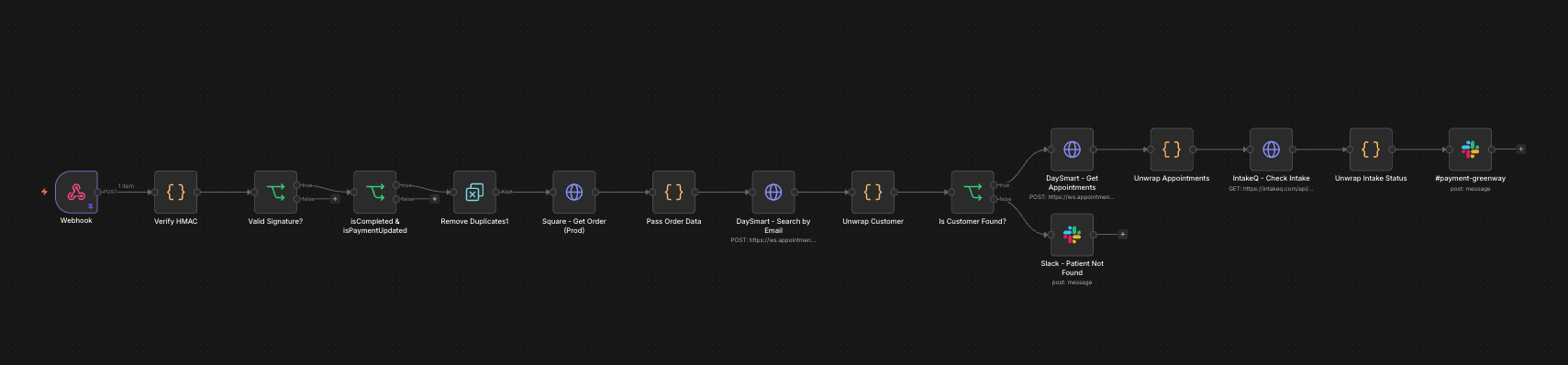Screen dimensions: 1568x365
Task: Open the Is Customer Found? IF node
Action: pos(973,192)
